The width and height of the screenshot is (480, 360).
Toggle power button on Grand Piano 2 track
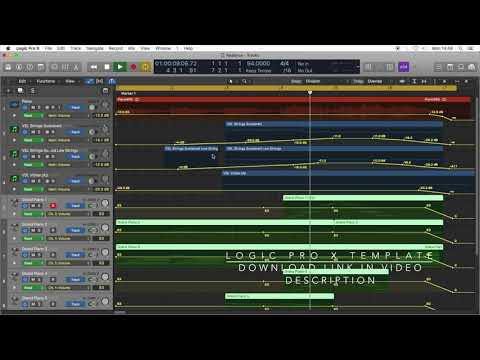pos(25,230)
